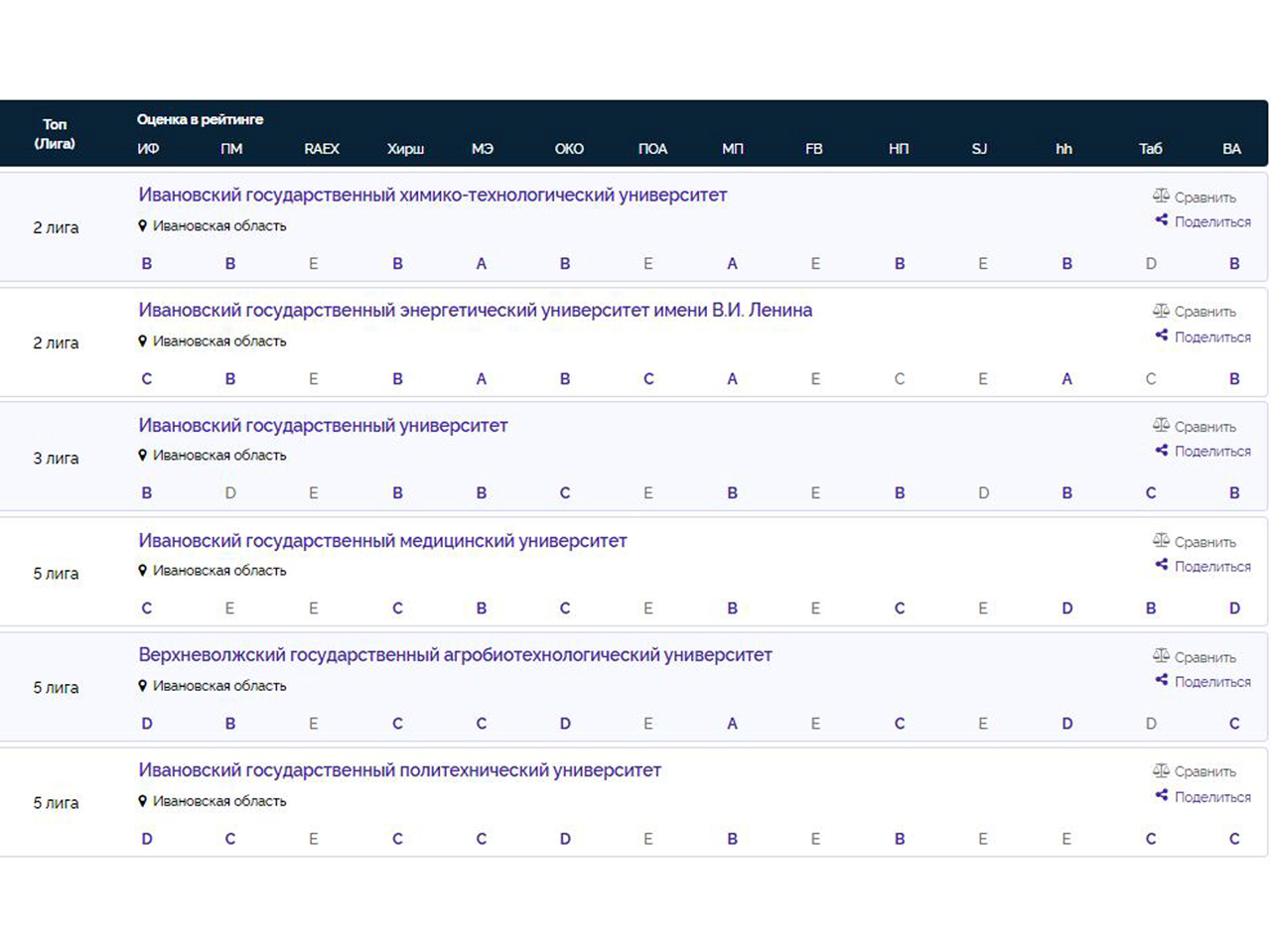Open Ивановский государственный химико-технологический университет link
This screenshot has height=952, width=1271.
[432, 196]
